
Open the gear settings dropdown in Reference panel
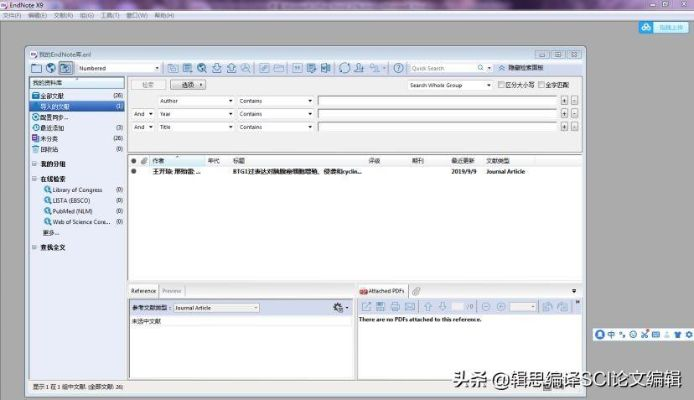pyautogui.click(x=340, y=307)
